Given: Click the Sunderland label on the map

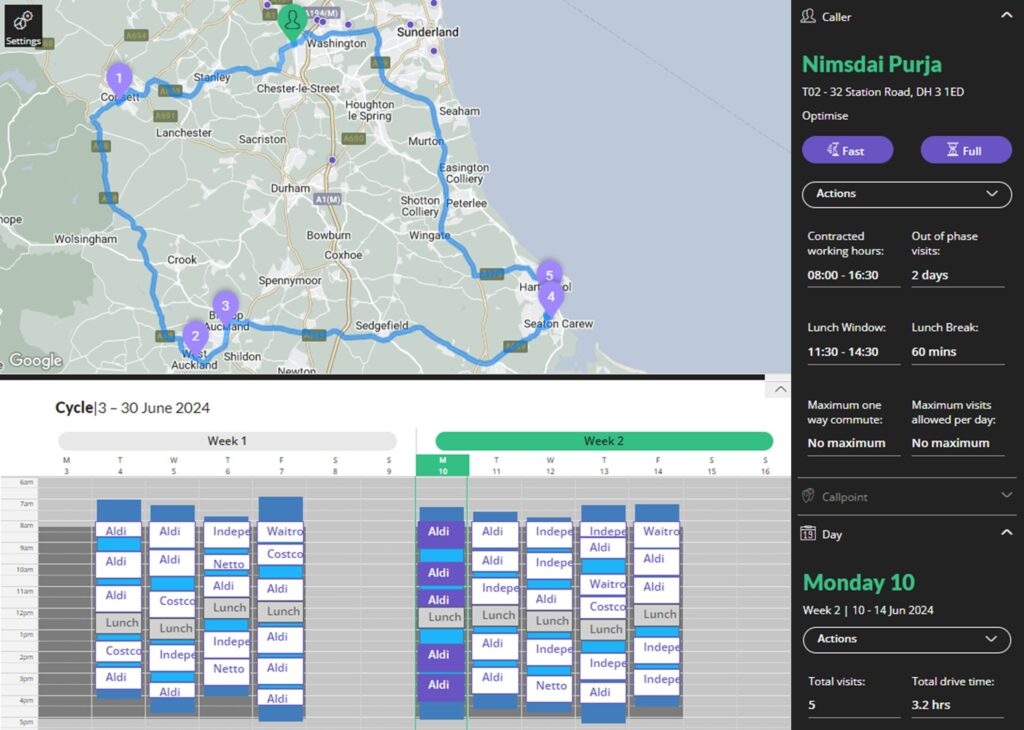Looking at the screenshot, I should tap(428, 32).
